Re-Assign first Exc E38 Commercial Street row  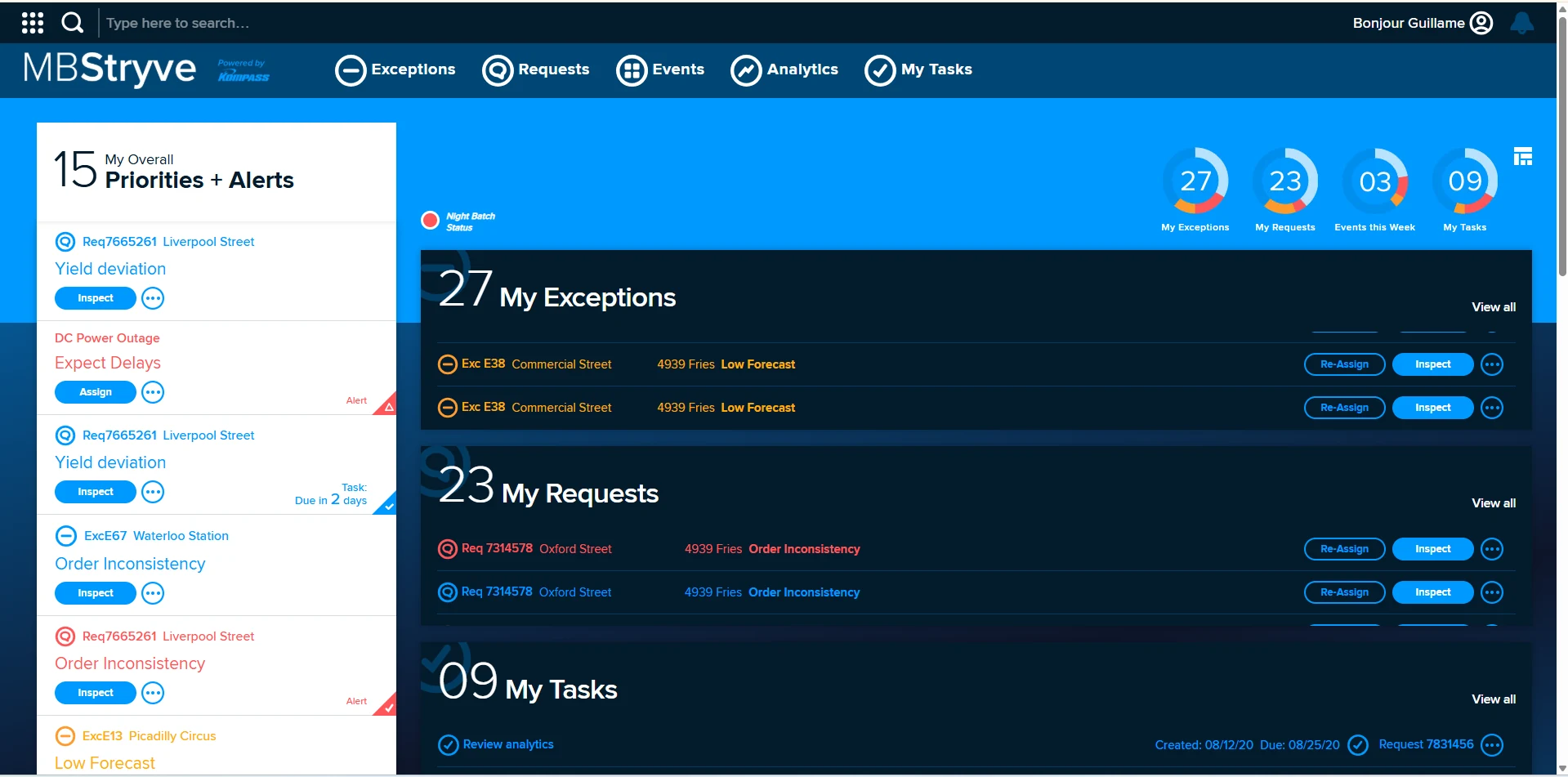pos(1344,364)
